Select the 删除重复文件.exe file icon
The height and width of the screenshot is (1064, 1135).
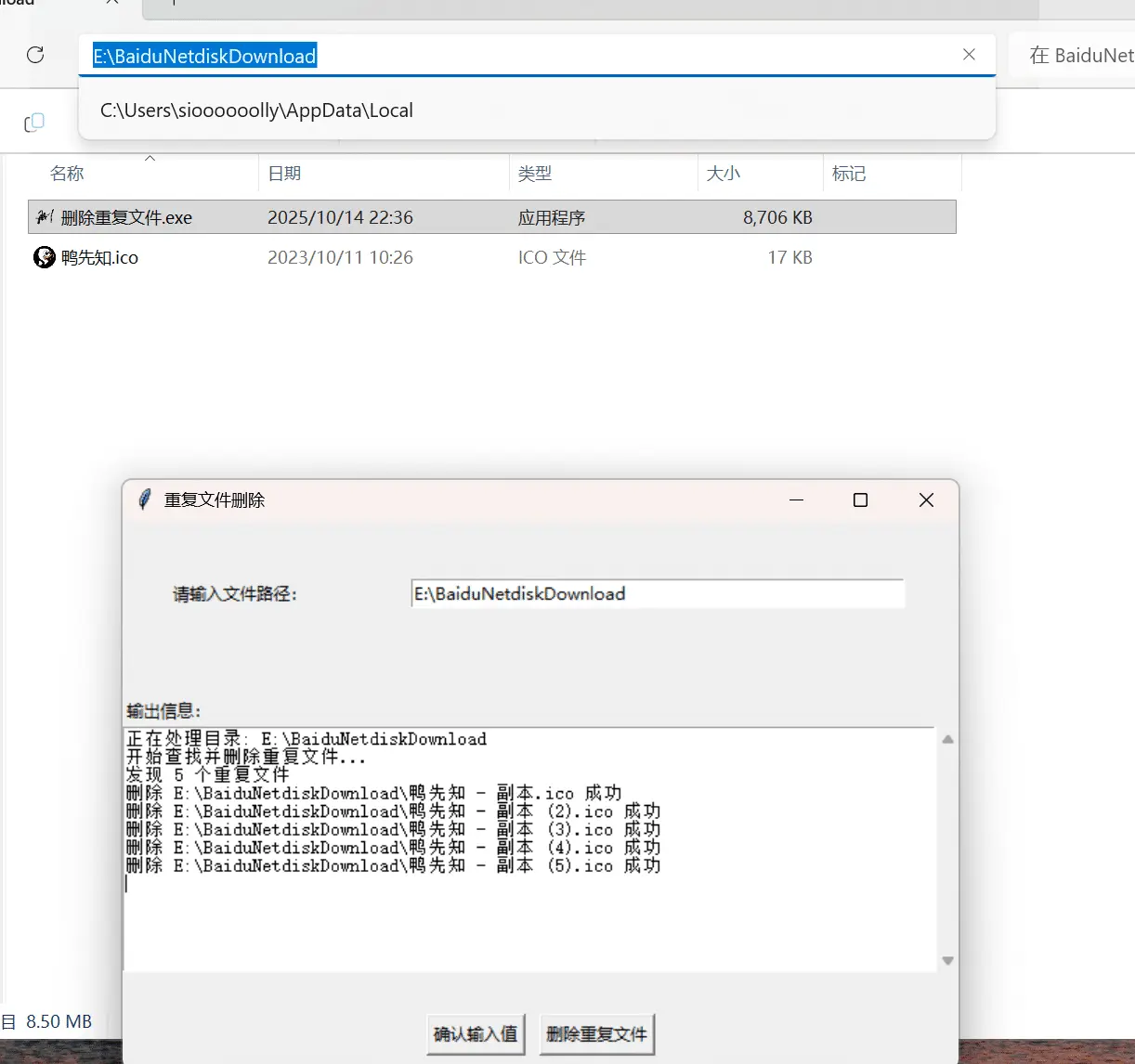(45, 217)
